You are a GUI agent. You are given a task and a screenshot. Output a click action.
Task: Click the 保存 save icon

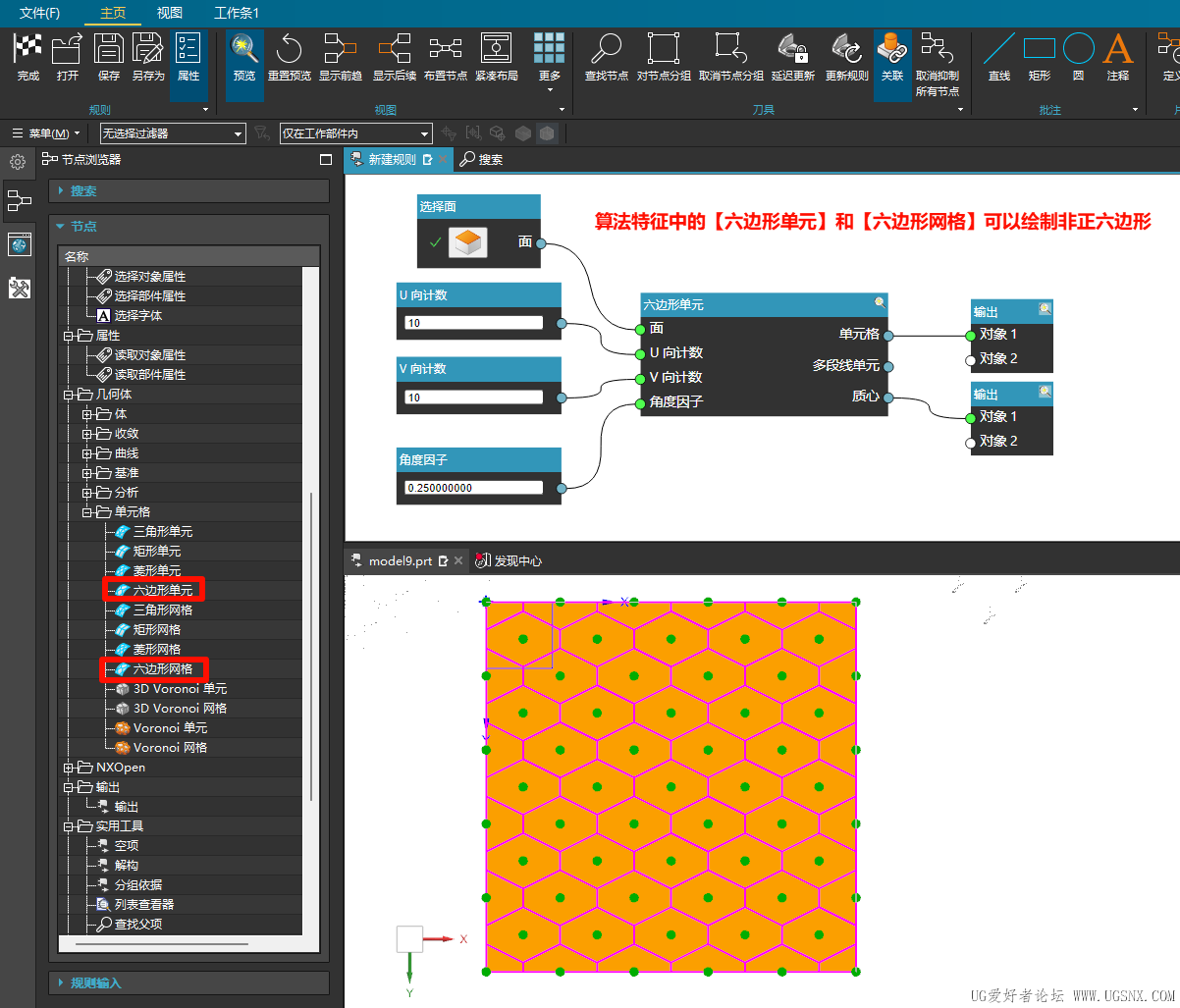[108, 56]
